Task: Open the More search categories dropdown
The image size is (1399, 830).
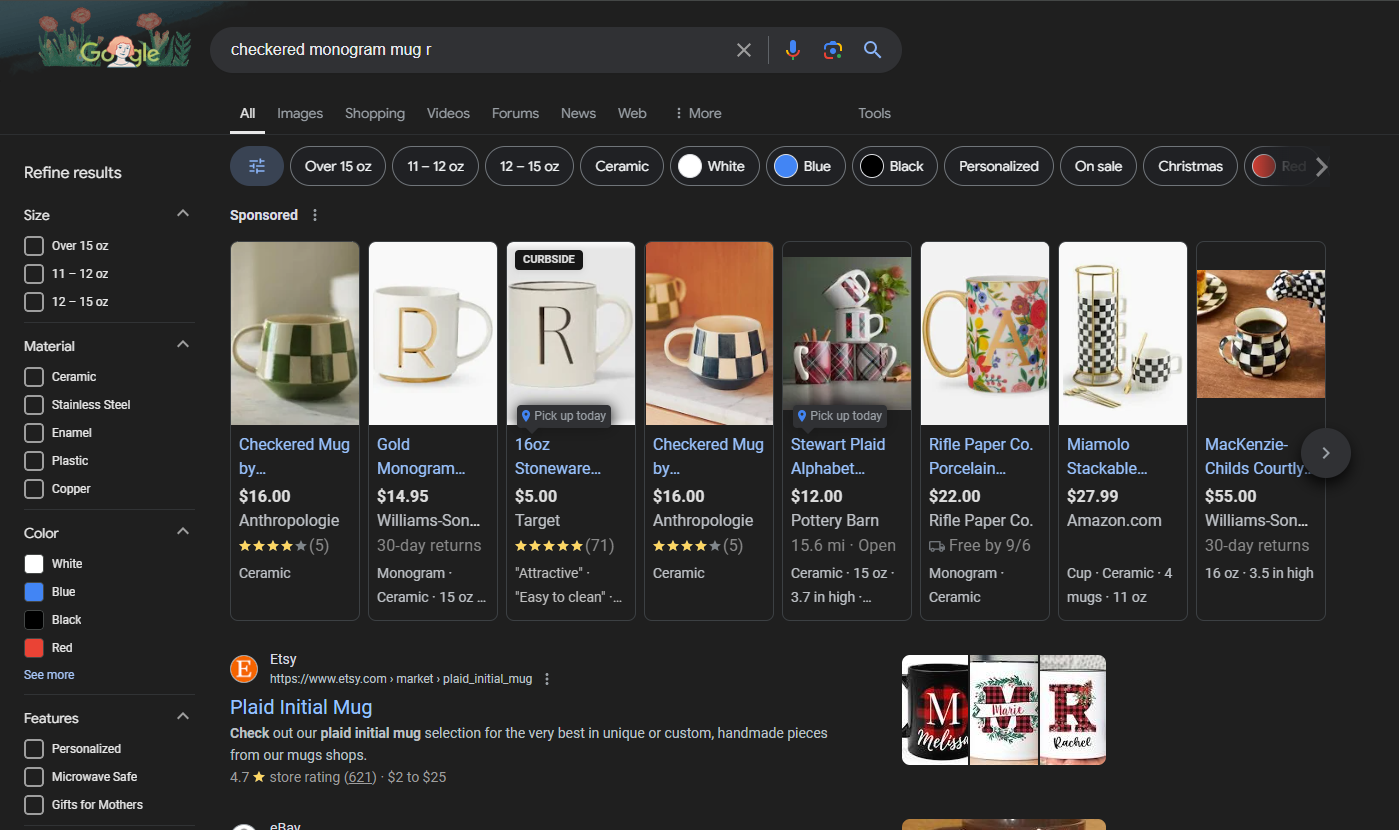Action: pos(698,113)
